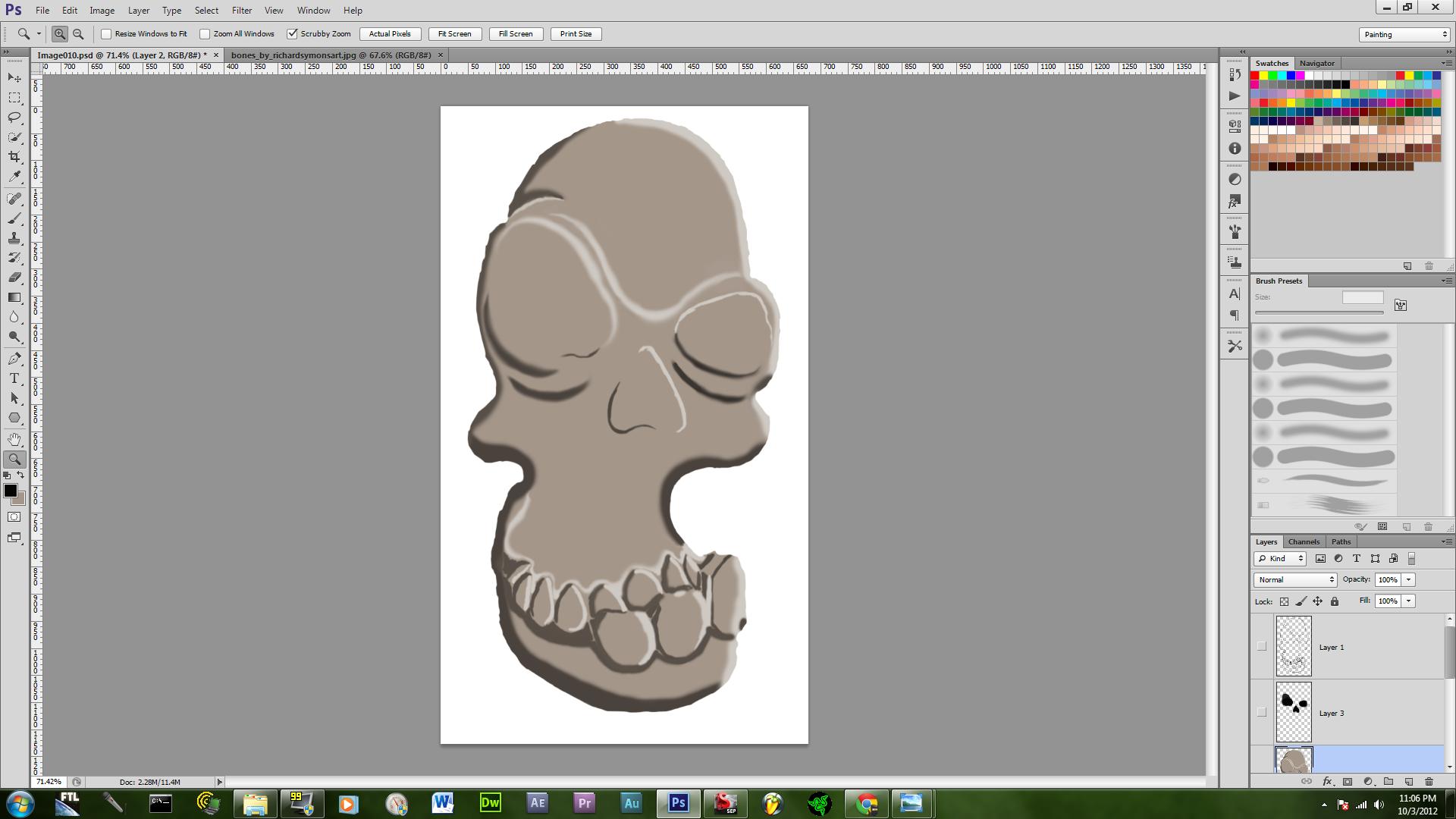Screen dimensions: 1456x819
Task: Open the Character panel icon
Action: point(1235,293)
